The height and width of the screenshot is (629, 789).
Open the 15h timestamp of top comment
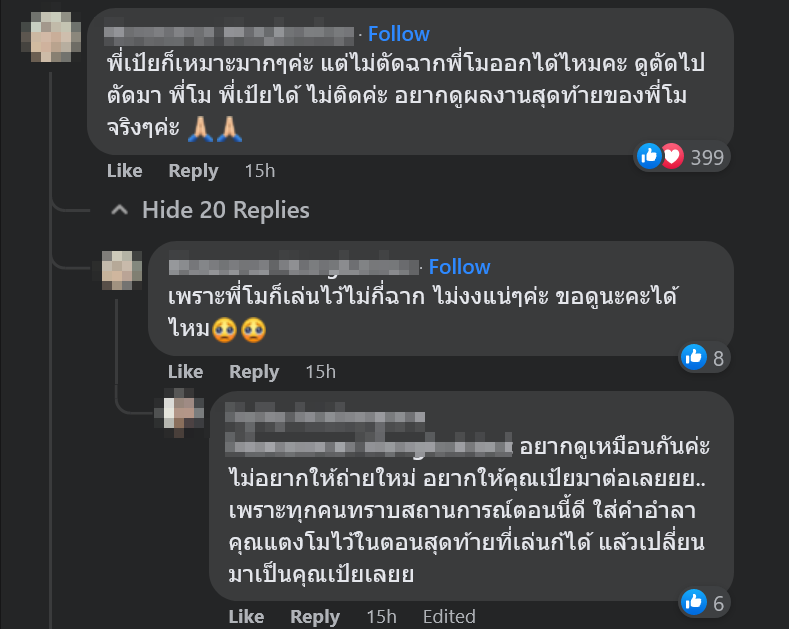point(260,171)
